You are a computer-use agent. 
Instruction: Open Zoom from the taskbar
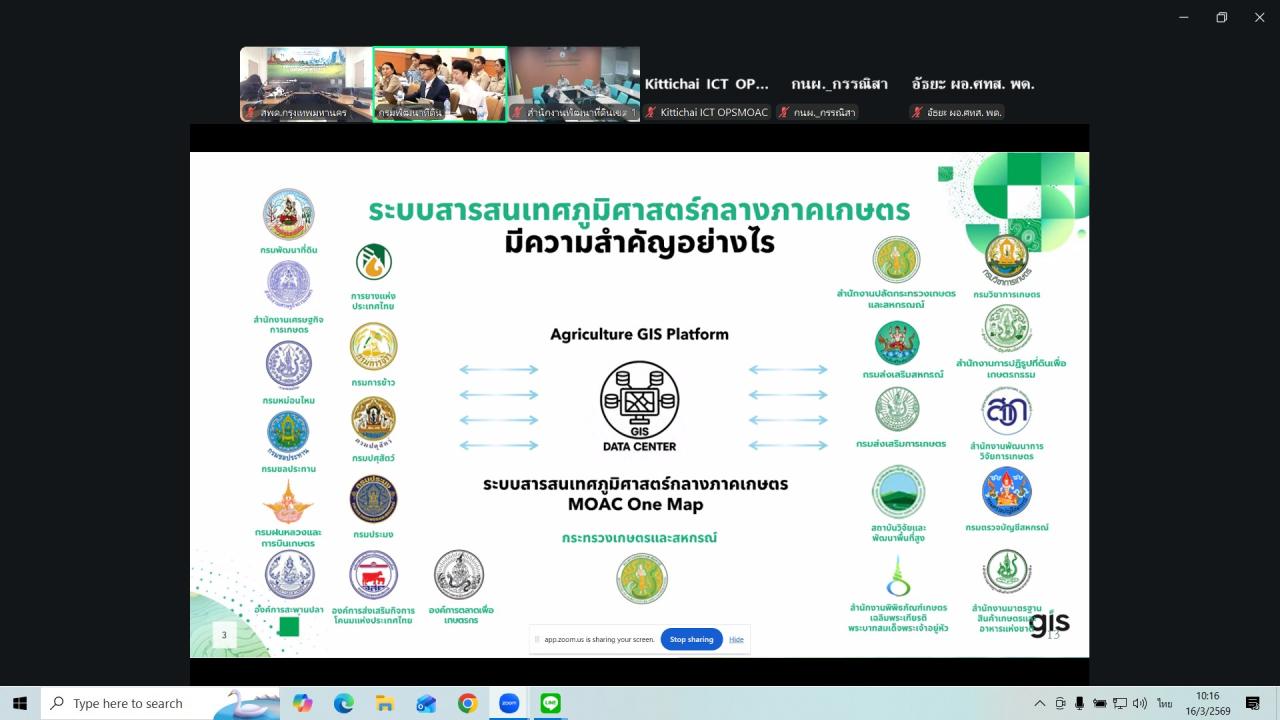tap(509, 703)
